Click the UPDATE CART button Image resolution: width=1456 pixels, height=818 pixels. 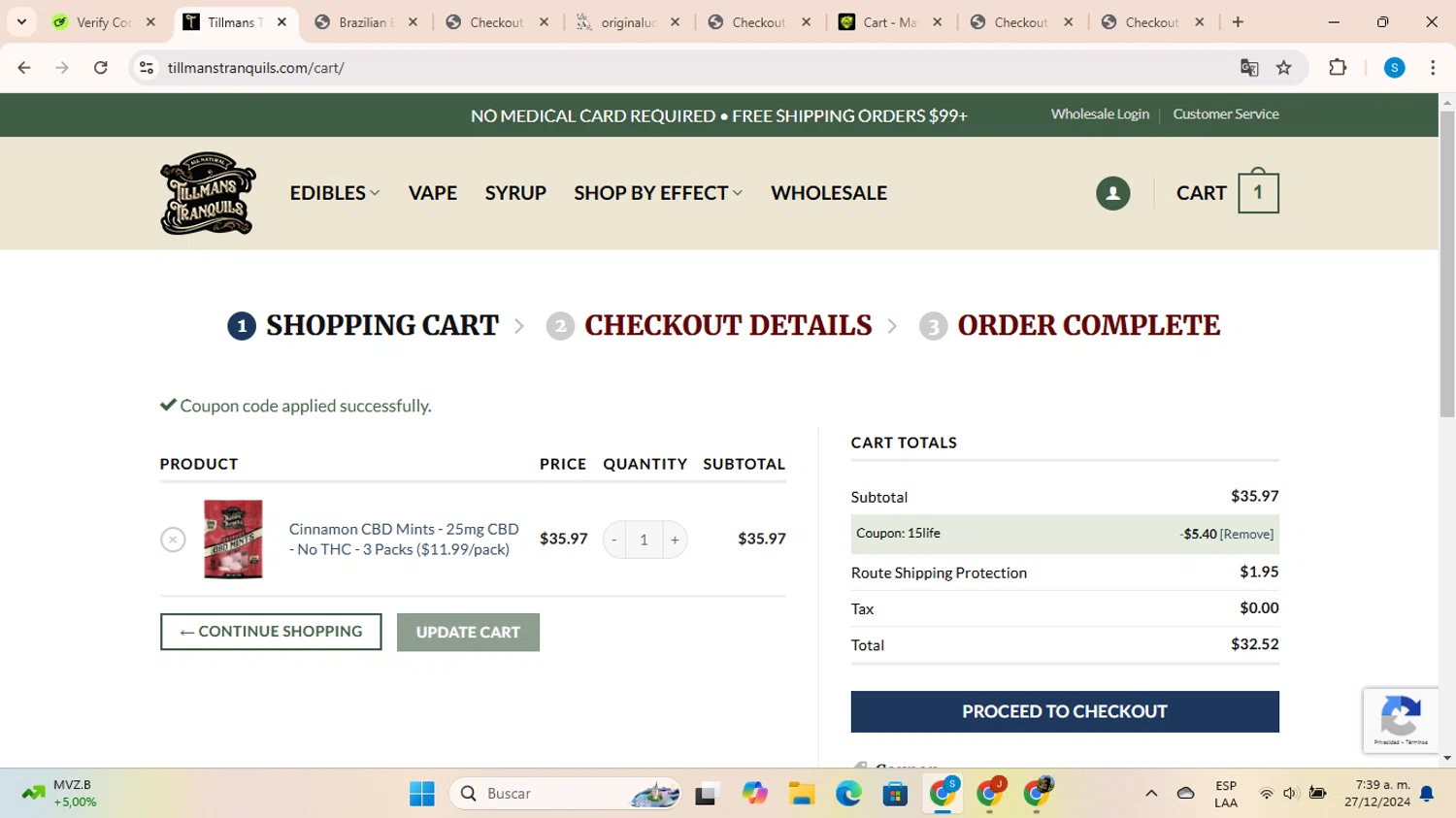(x=468, y=633)
